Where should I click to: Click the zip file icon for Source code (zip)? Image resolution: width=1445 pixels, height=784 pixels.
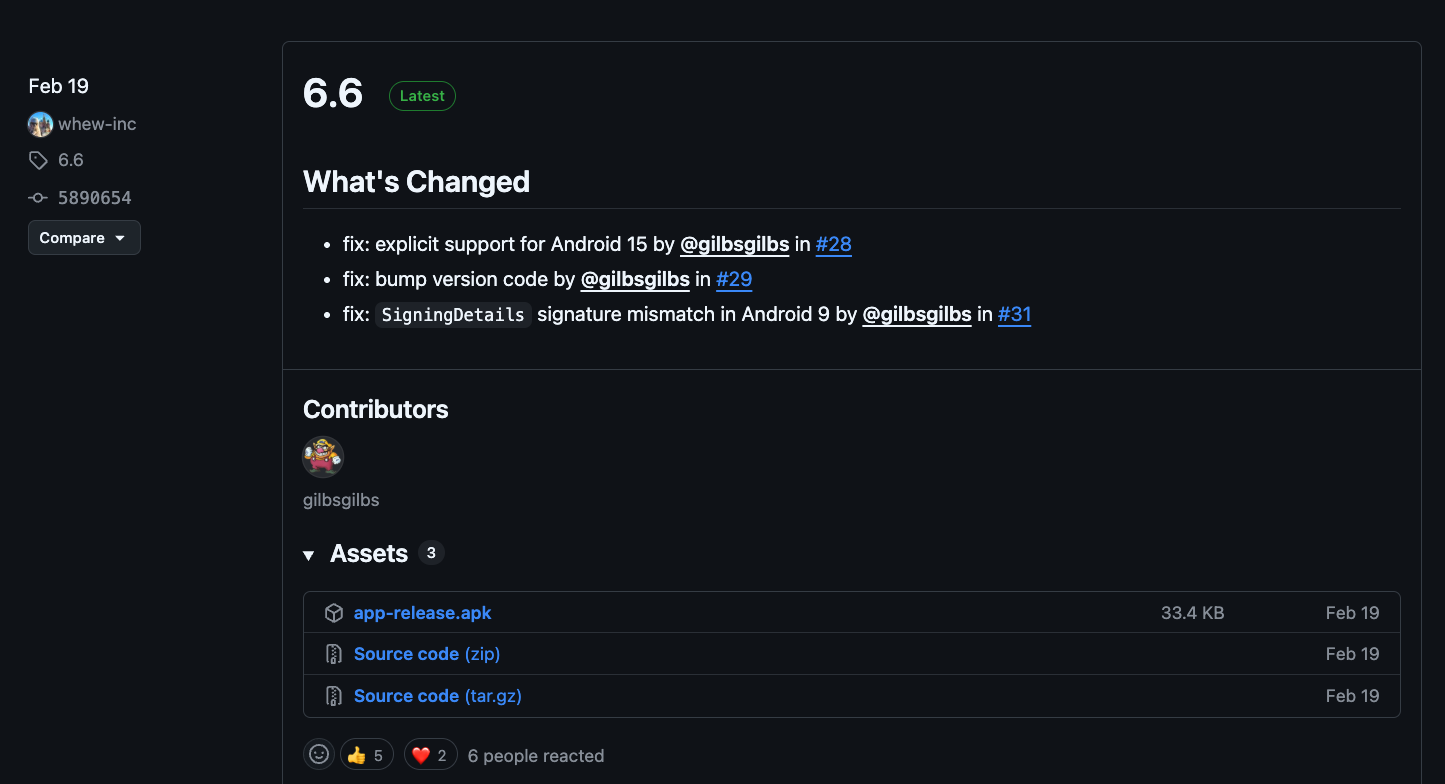pos(334,654)
